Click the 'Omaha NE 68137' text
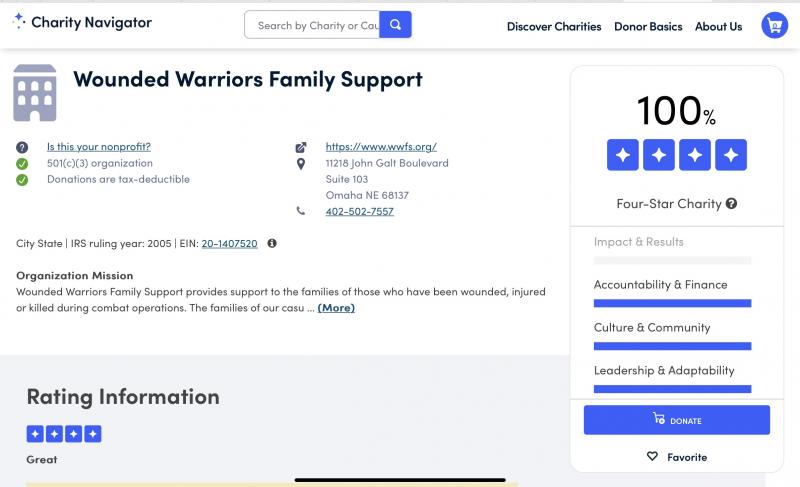The height and width of the screenshot is (487, 800). click(367, 195)
